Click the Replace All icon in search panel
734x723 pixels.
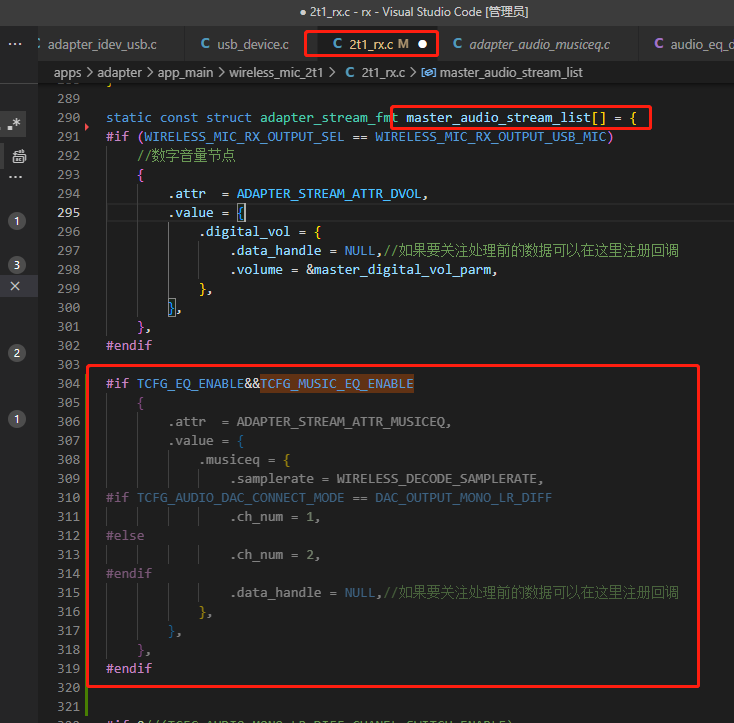[19, 156]
